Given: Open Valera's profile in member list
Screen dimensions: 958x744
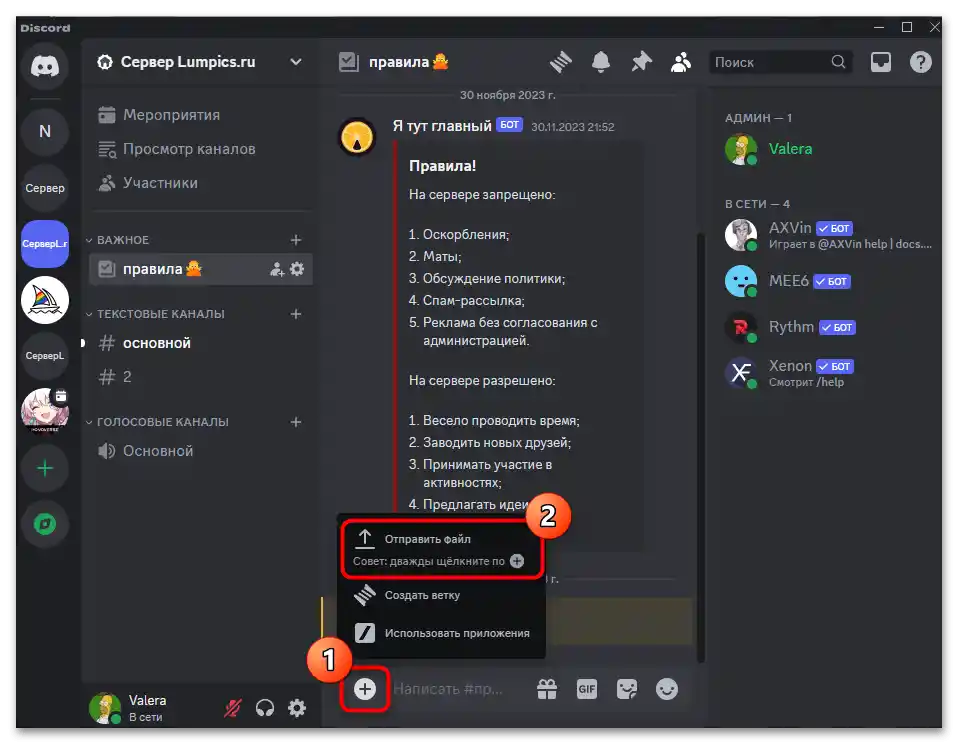Looking at the screenshot, I should coord(828,149).
